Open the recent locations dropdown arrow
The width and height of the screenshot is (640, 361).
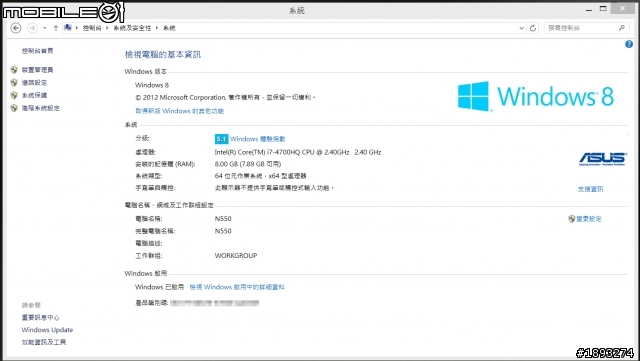coord(44,28)
